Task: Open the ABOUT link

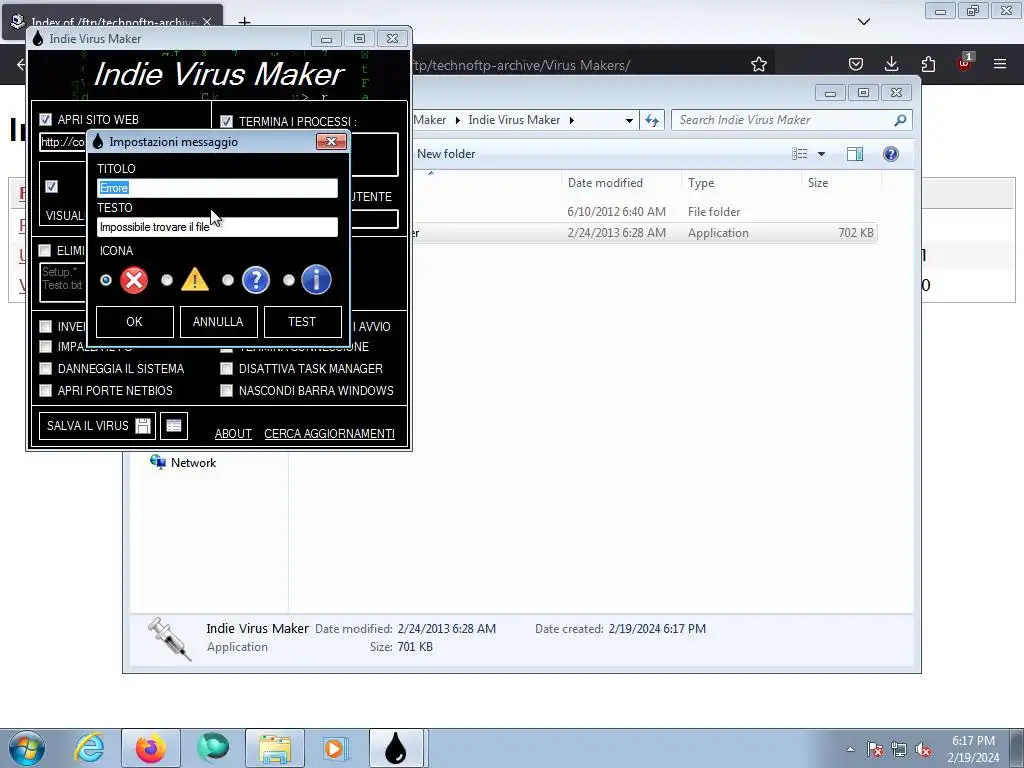Action: [233, 434]
